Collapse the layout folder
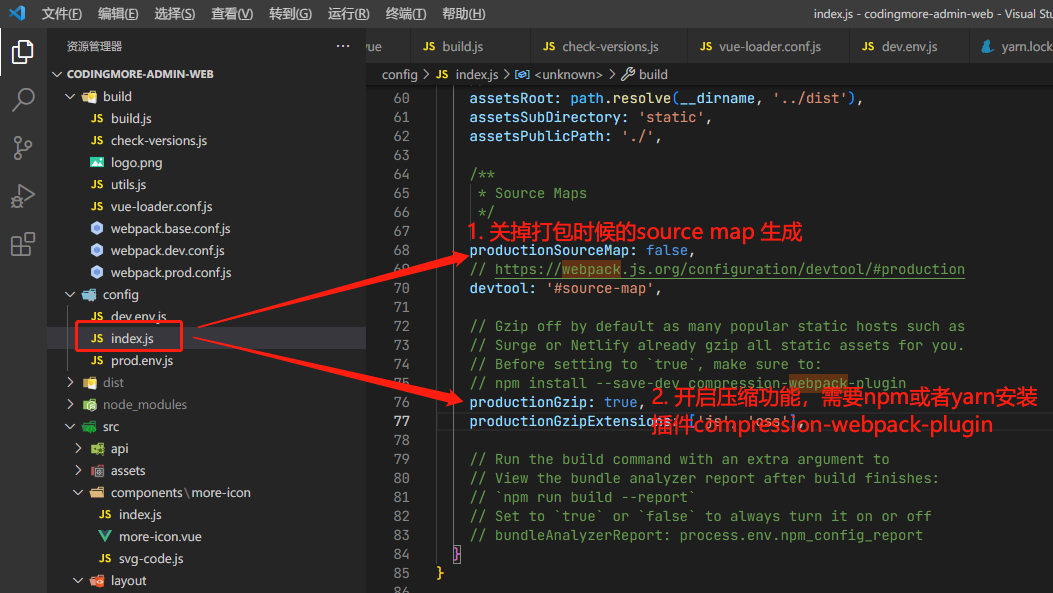This screenshot has height=593, width=1053. pos(78,580)
